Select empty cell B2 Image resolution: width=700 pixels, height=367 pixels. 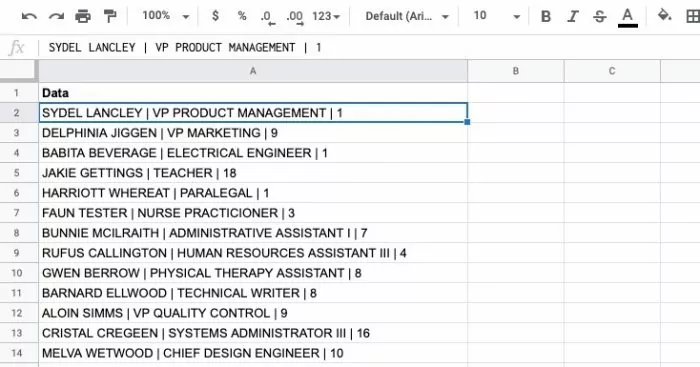pos(516,113)
